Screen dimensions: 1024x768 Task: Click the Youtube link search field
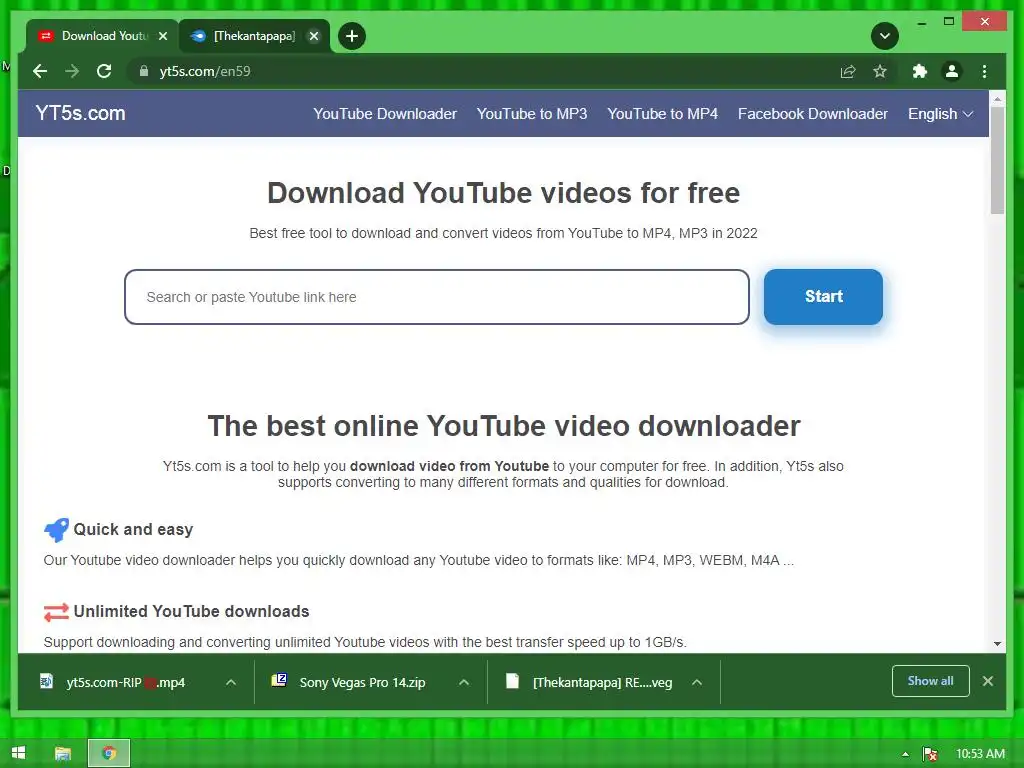437,297
